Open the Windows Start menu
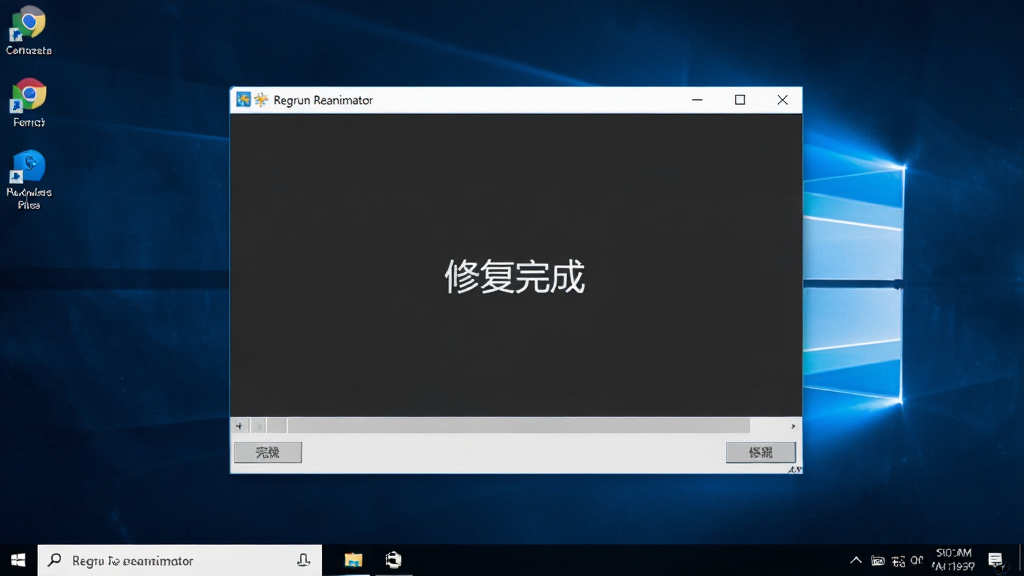Image resolution: width=1024 pixels, height=576 pixels. click(x=18, y=560)
